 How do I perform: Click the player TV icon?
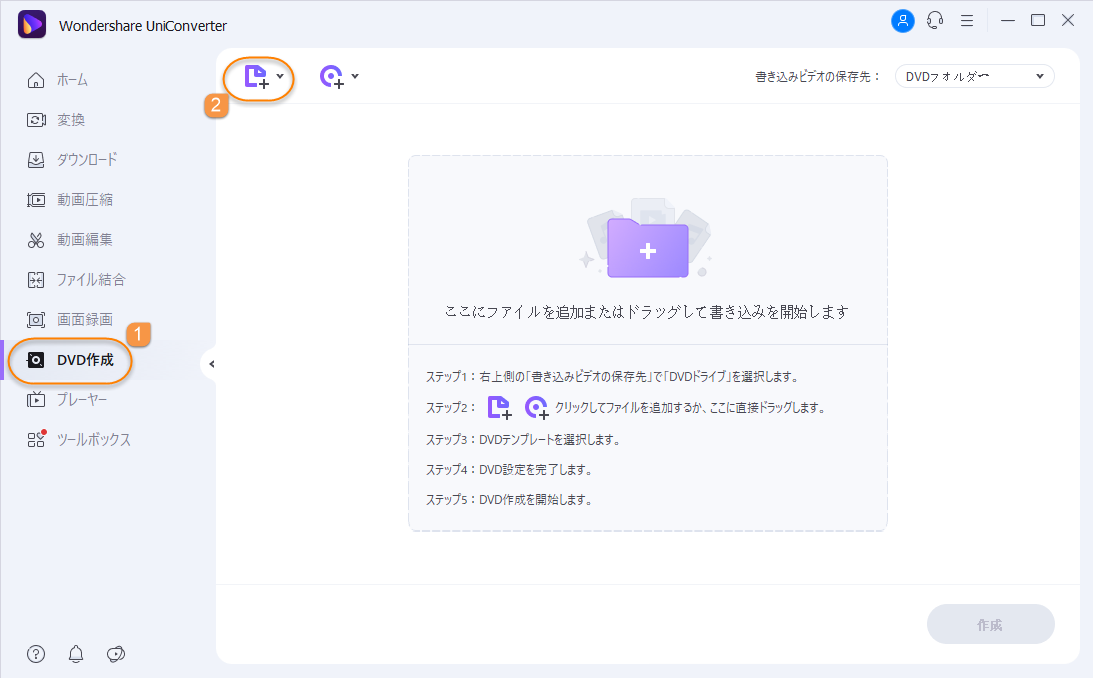click(36, 399)
